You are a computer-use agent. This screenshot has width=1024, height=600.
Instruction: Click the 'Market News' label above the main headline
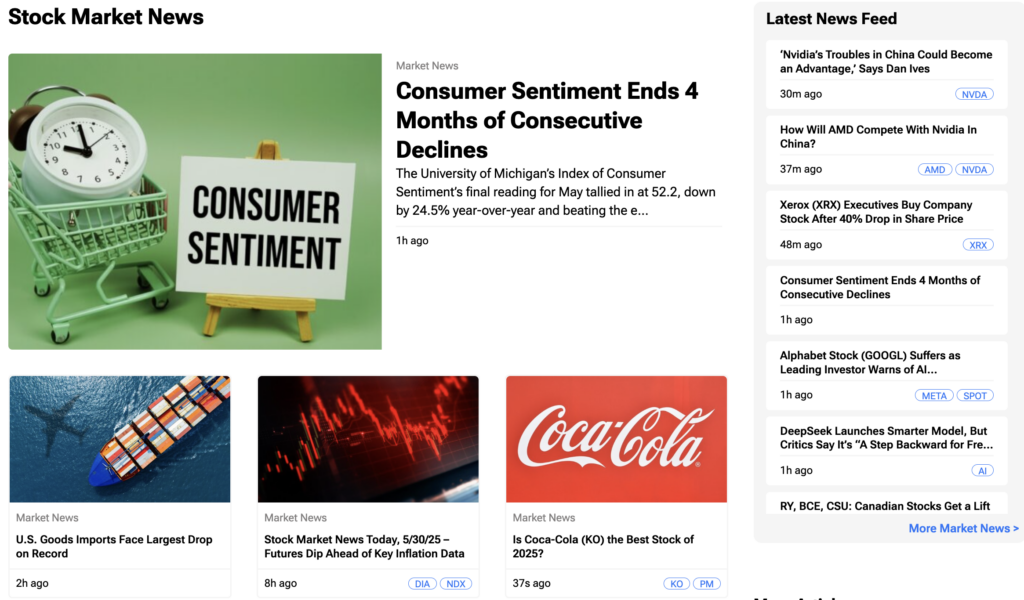point(427,66)
